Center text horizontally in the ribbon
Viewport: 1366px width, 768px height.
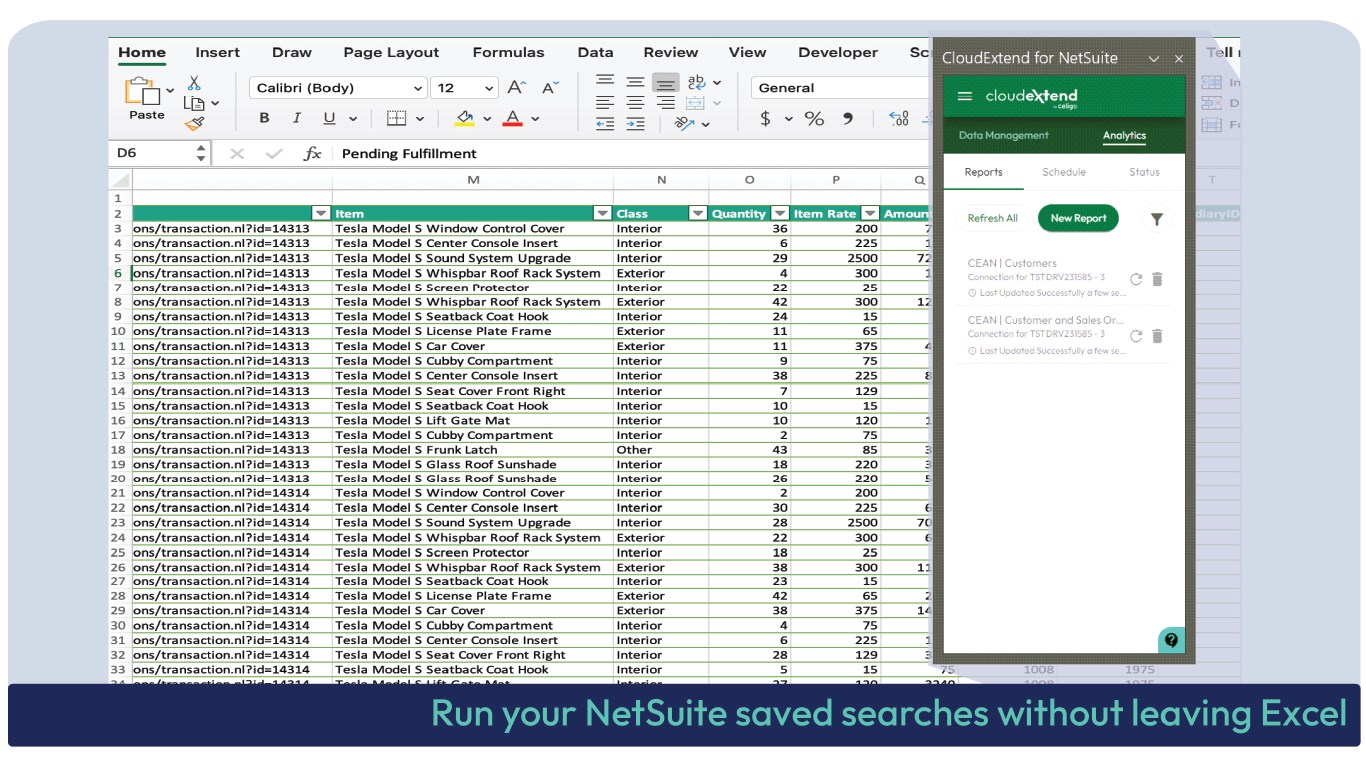pyautogui.click(x=635, y=103)
